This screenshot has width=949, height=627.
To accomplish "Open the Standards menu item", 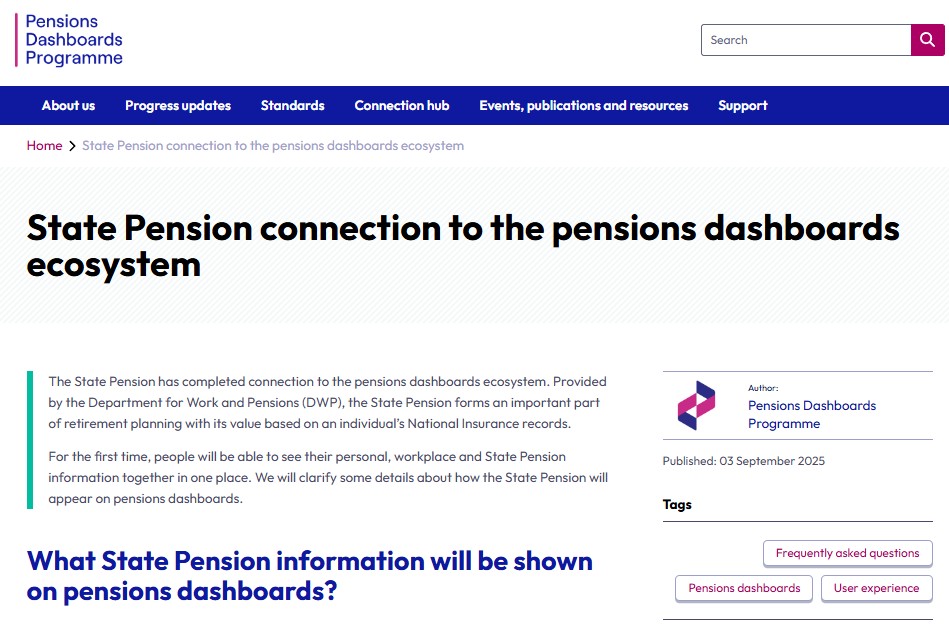I will pos(292,105).
